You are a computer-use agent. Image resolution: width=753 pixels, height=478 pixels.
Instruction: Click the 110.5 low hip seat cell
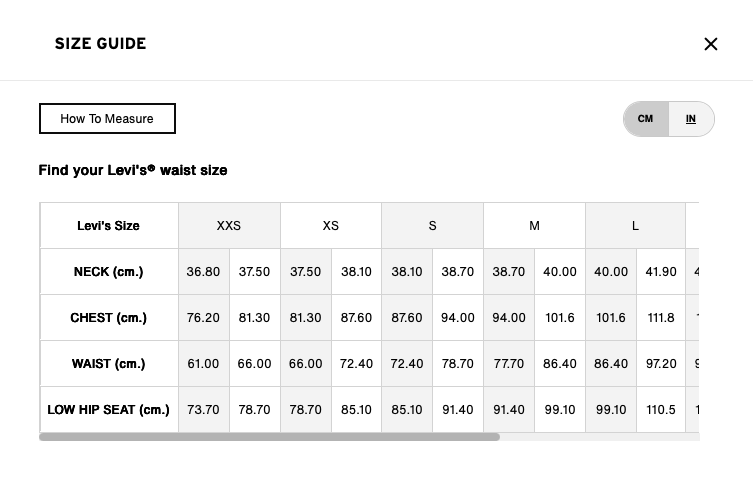[661, 410]
